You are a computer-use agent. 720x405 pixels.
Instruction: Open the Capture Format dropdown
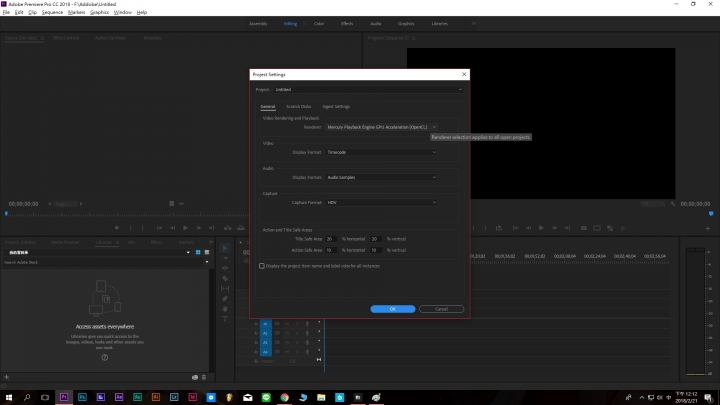(x=382, y=202)
